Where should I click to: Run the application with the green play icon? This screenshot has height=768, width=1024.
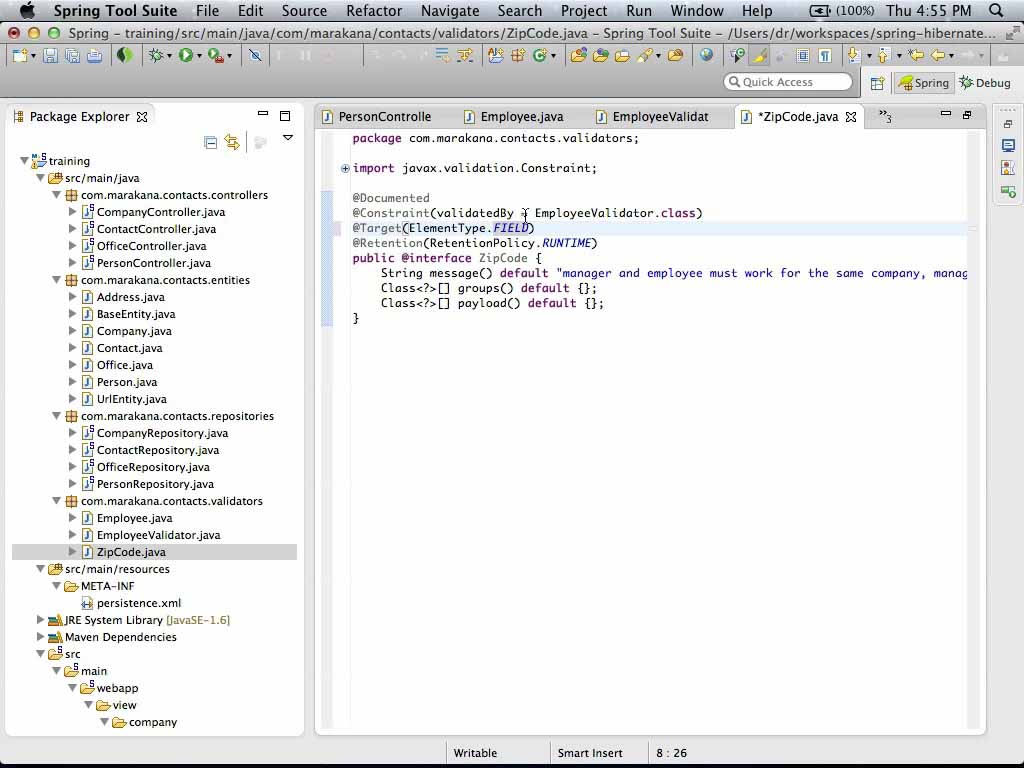tap(186, 56)
